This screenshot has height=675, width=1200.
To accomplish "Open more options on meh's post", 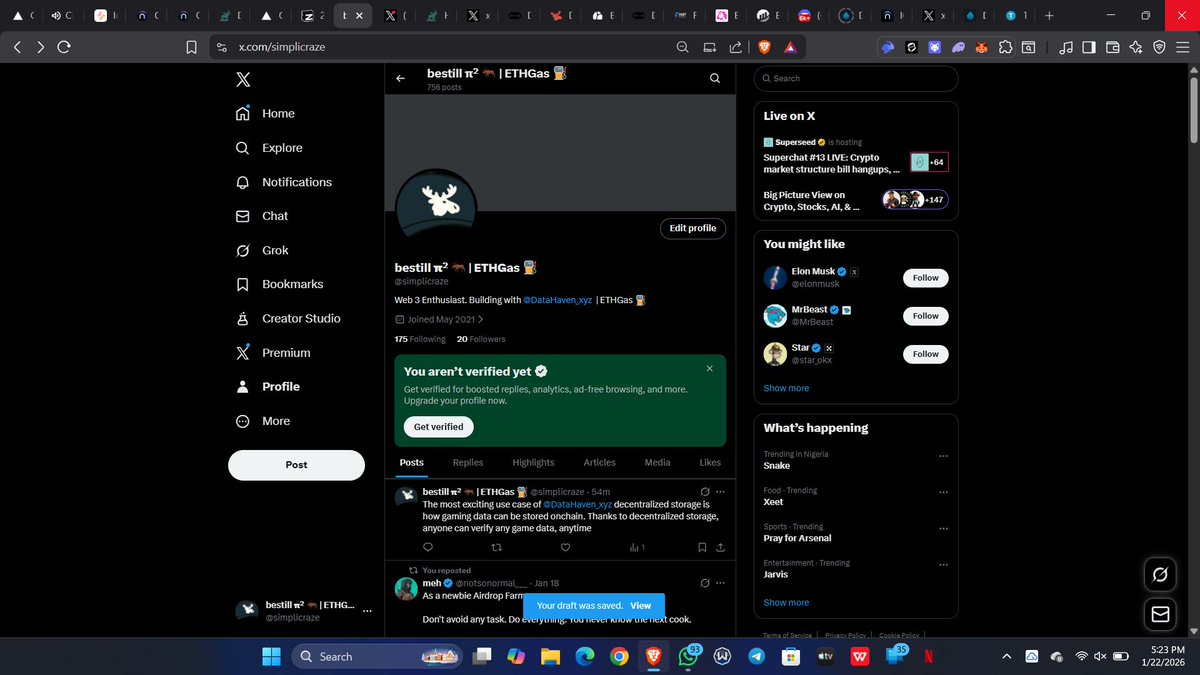I will tap(720, 583).
